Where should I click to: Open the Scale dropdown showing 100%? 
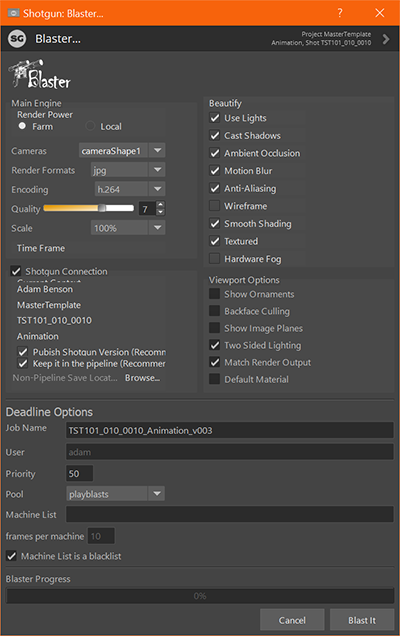[128, 228]
